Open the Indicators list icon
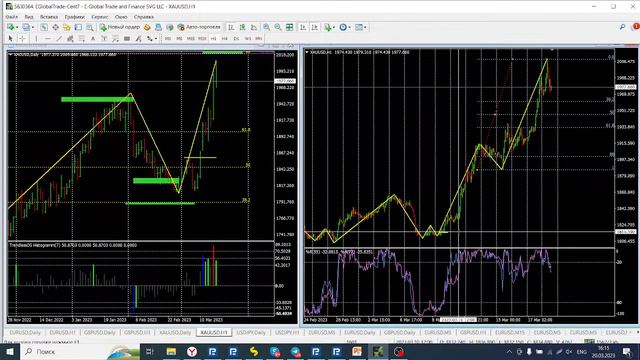Viewport: 640px width, 360px height. coord(327,27)
